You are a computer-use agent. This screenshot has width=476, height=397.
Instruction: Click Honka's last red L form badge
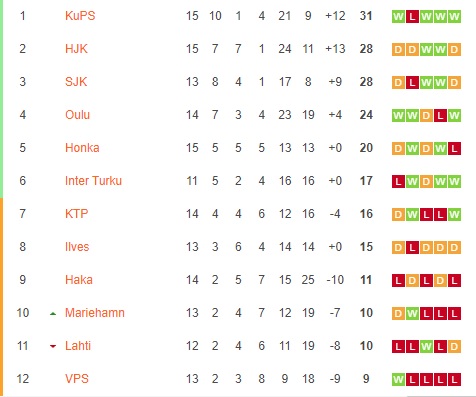[x=454, y=148]
